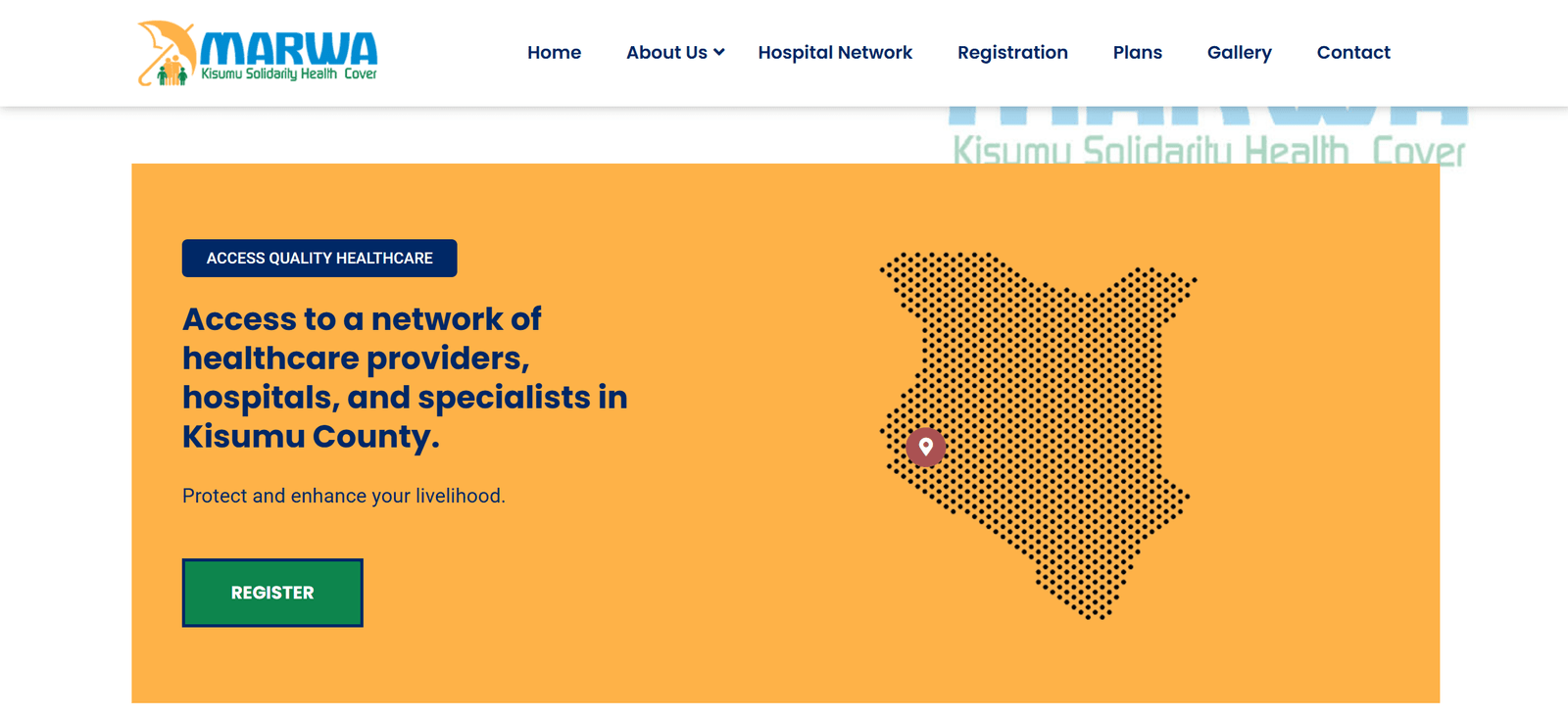Viewport: 1568px width, 717px height.
Task: Go to Hospital Network page
Action: click(835, 53)
